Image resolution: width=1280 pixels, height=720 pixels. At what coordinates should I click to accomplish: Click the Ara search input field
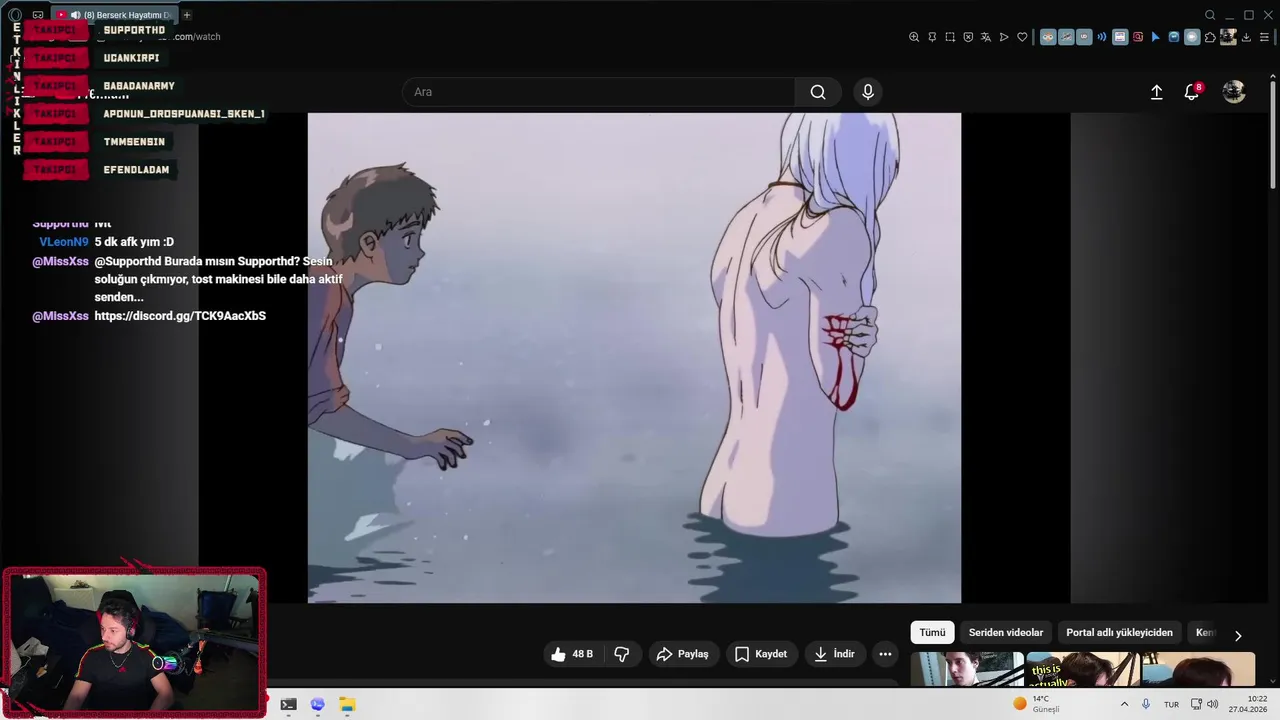point(598,92)
